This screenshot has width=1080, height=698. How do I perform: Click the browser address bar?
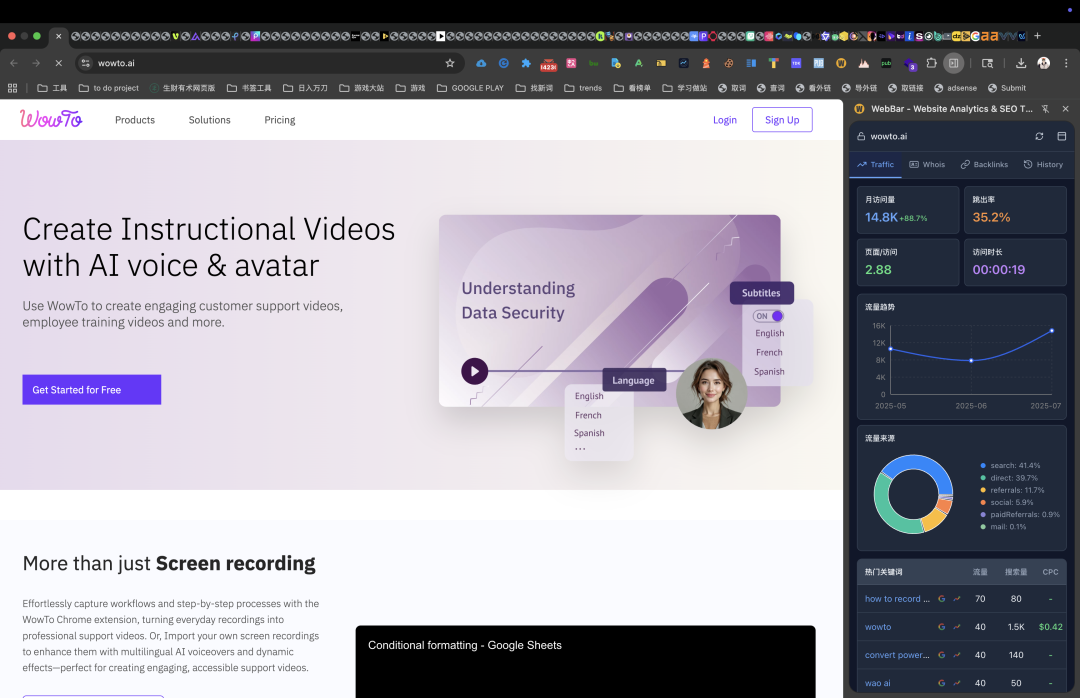pos(269,63)
